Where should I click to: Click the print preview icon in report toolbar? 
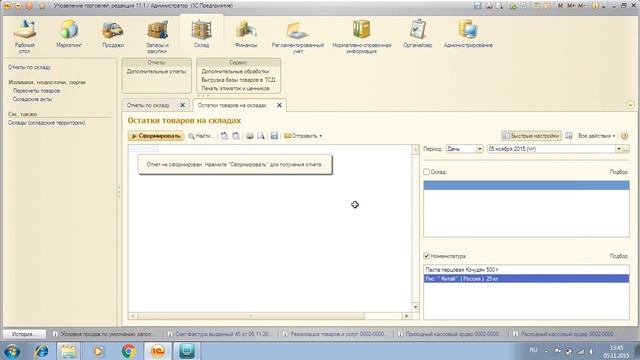coord(261,136)
